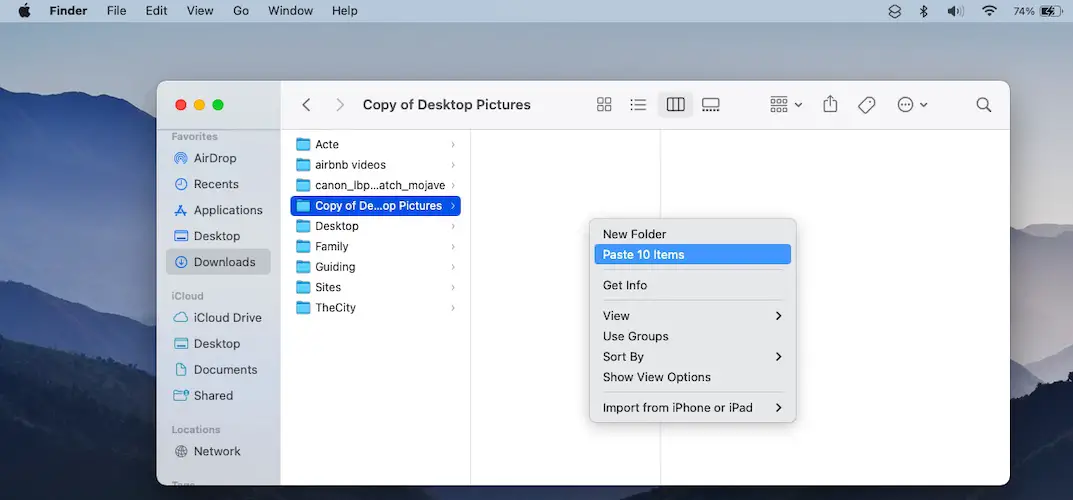Choose Paste 10 Items from context menu

tap(692, 255)
